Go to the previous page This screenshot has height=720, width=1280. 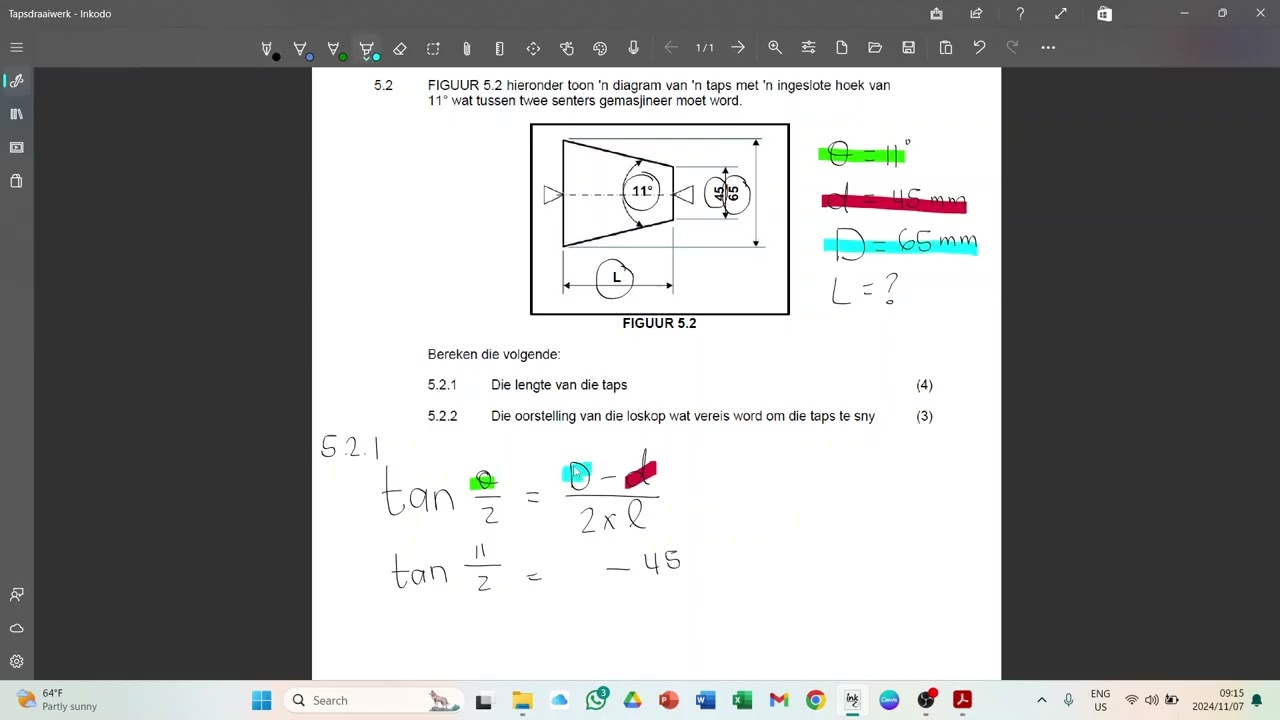(x=671, y=48)
